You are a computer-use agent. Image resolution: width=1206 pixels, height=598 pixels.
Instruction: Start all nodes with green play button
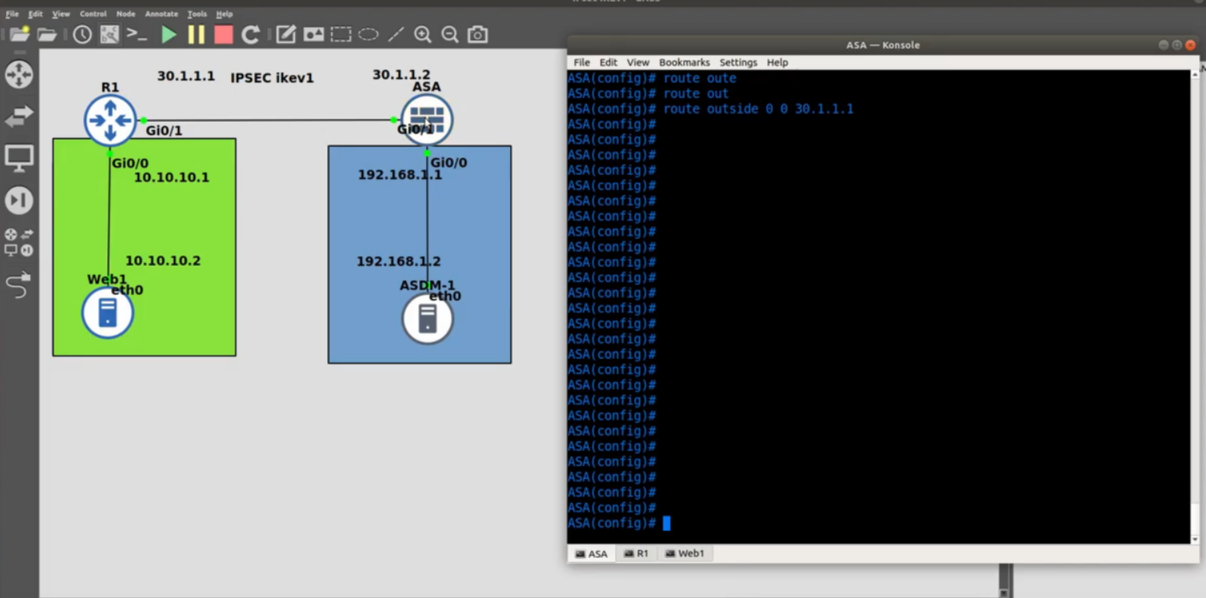coord(169,35)
